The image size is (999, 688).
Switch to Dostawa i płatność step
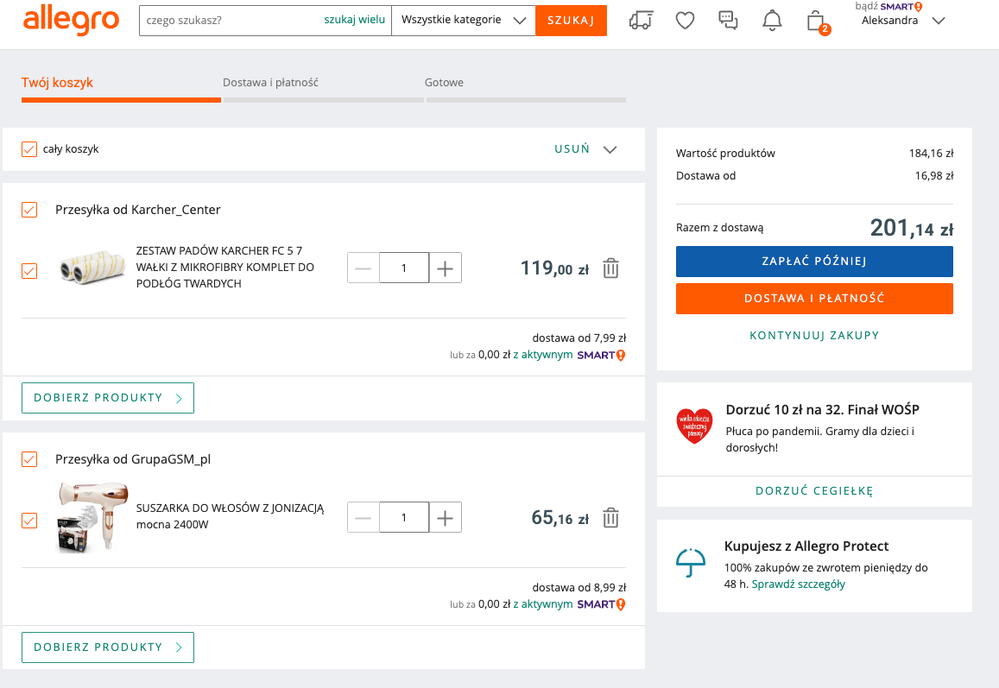[270, 82]
